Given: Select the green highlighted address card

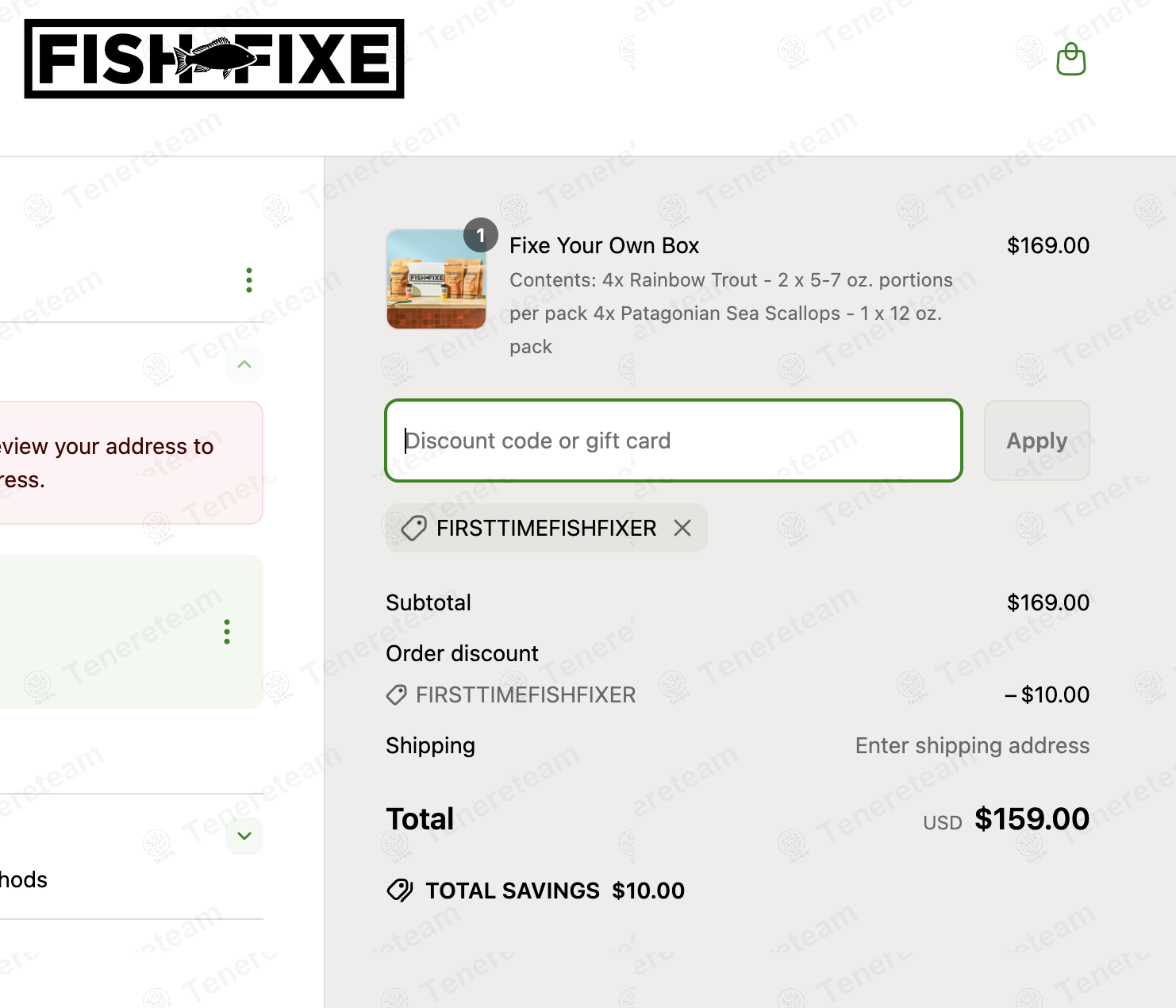Looking at the screenshot, I should (111, 632).
